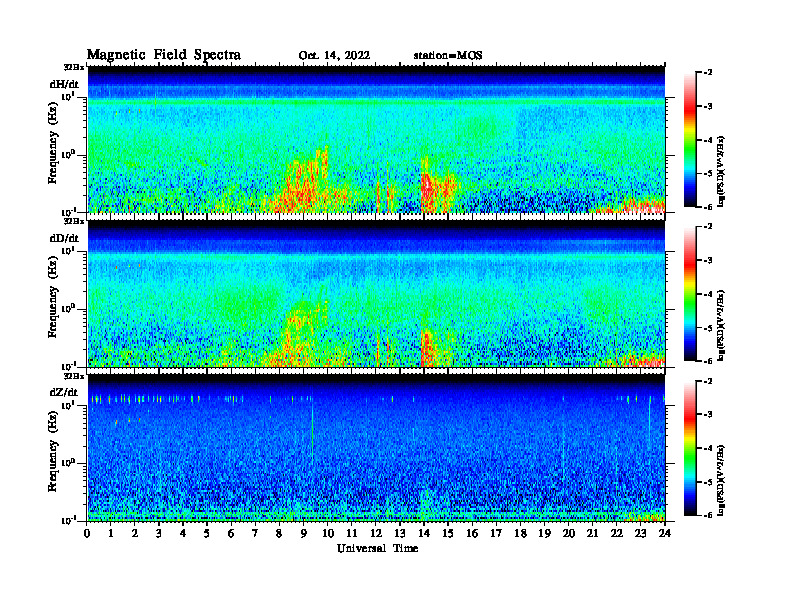Click the "-6" tick of dZ/dt colorbar
The width and height of the screenshot is (792, 612).
[708, 515]
